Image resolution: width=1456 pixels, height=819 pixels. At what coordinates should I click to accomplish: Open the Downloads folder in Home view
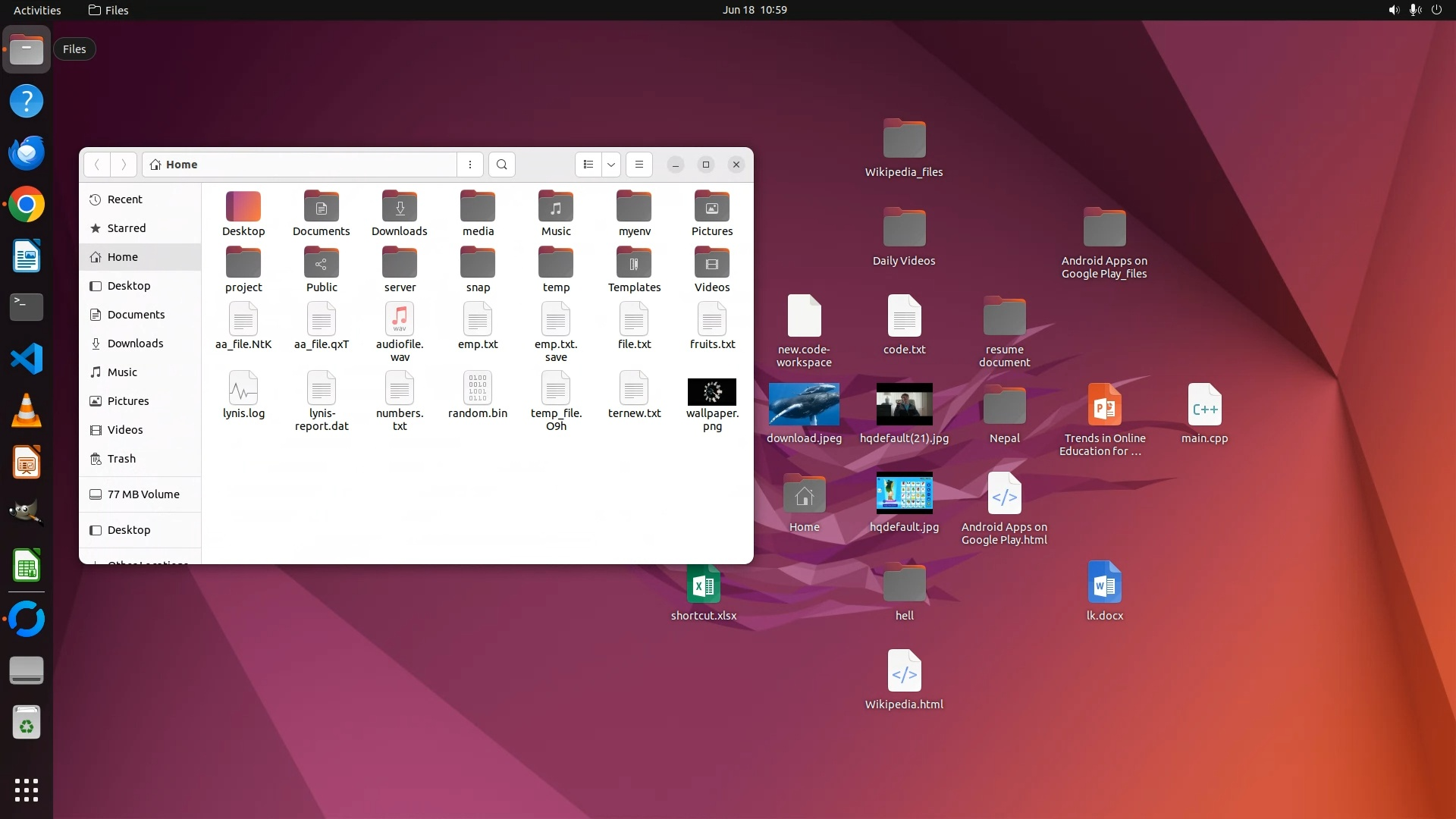(400, 207)
